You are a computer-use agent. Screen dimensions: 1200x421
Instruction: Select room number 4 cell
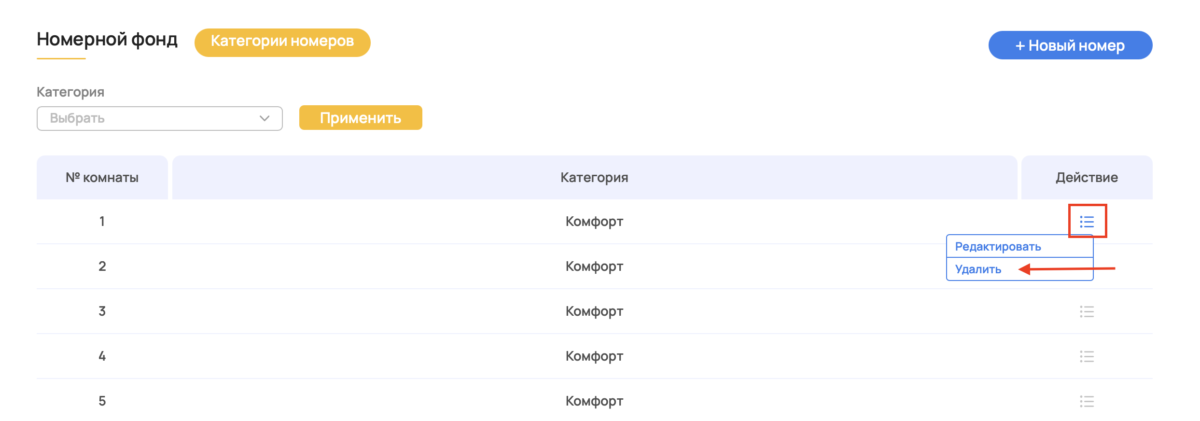102,357
